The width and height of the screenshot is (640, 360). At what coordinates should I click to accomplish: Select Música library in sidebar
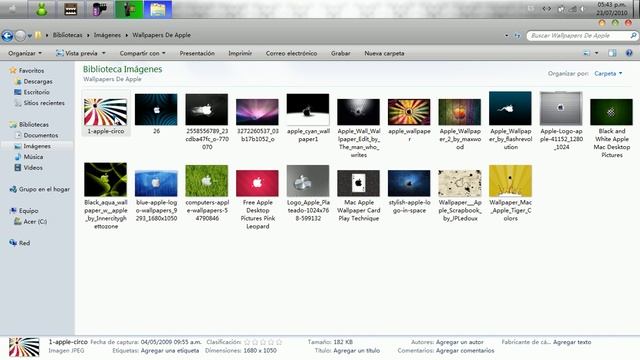33,157
